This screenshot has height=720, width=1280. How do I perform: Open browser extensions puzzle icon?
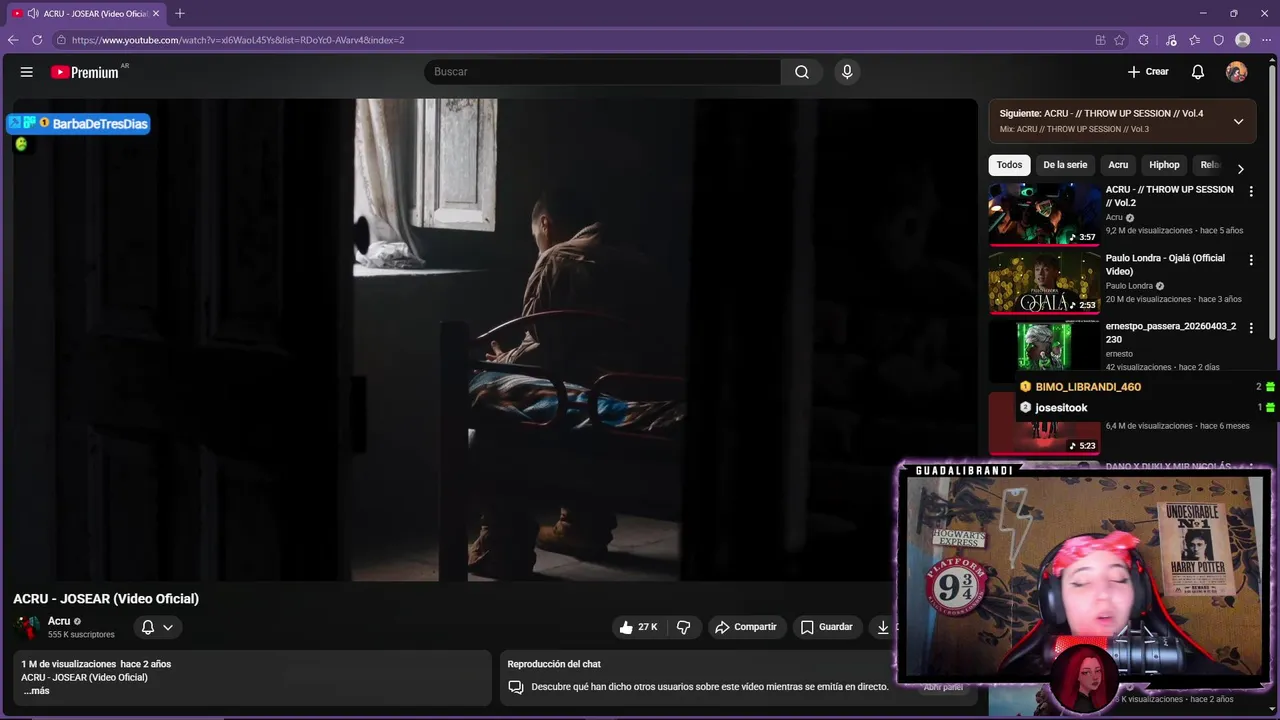(x=1144, y=40)
